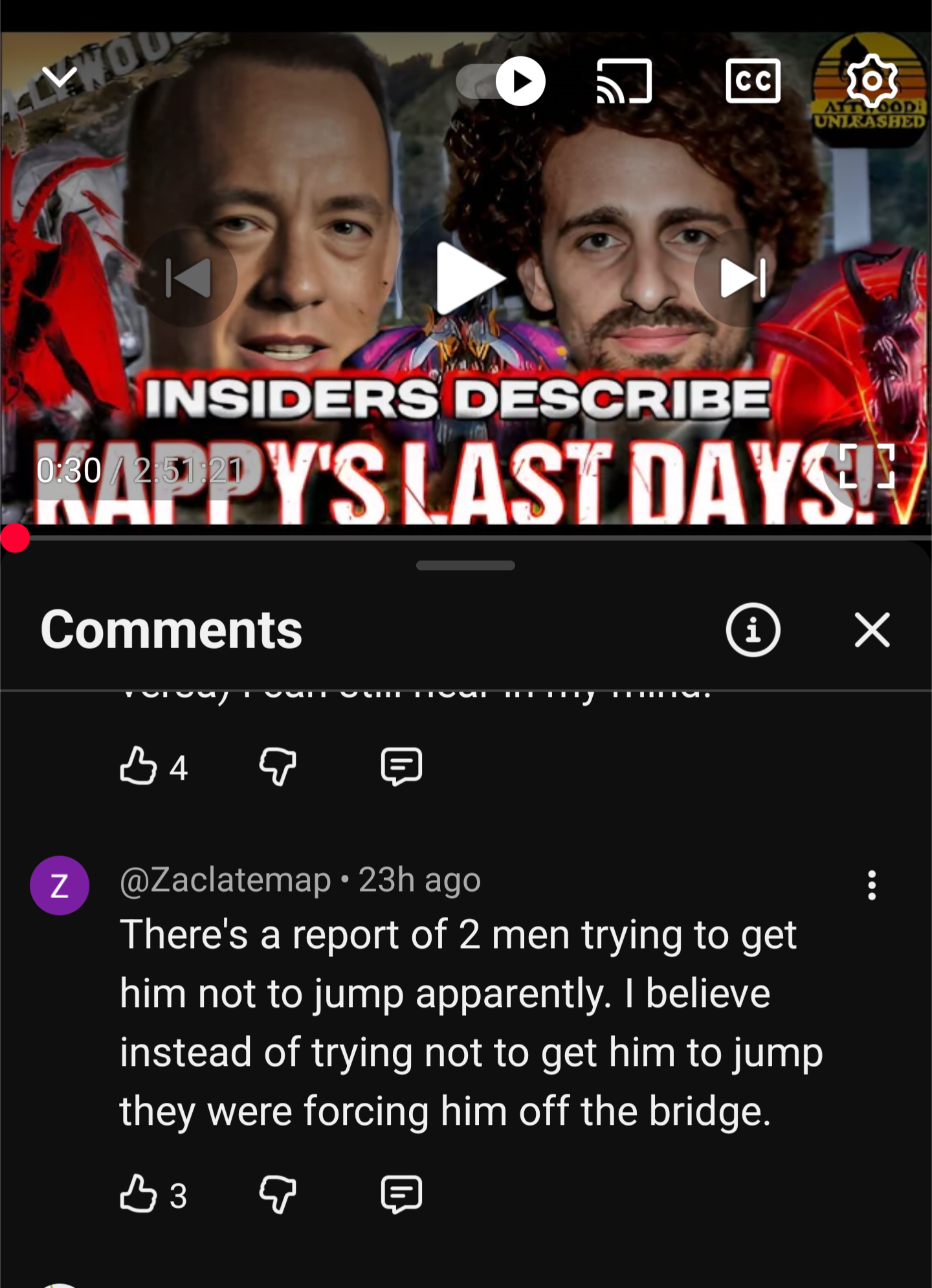The height and width of the screenshot is (1288, 932).
Task: Dislike Zaclatemap's comment
Action: click(278, 1195)
